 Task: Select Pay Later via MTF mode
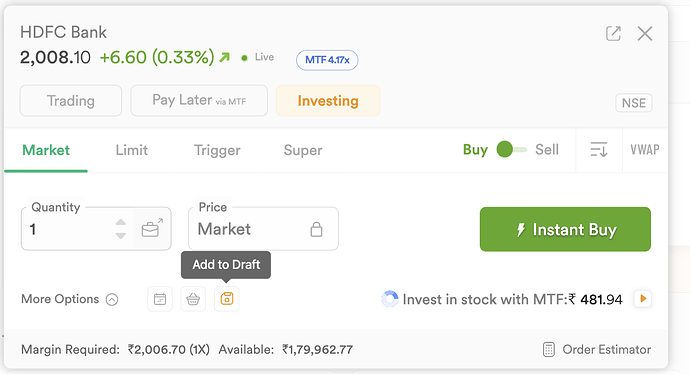199,101
